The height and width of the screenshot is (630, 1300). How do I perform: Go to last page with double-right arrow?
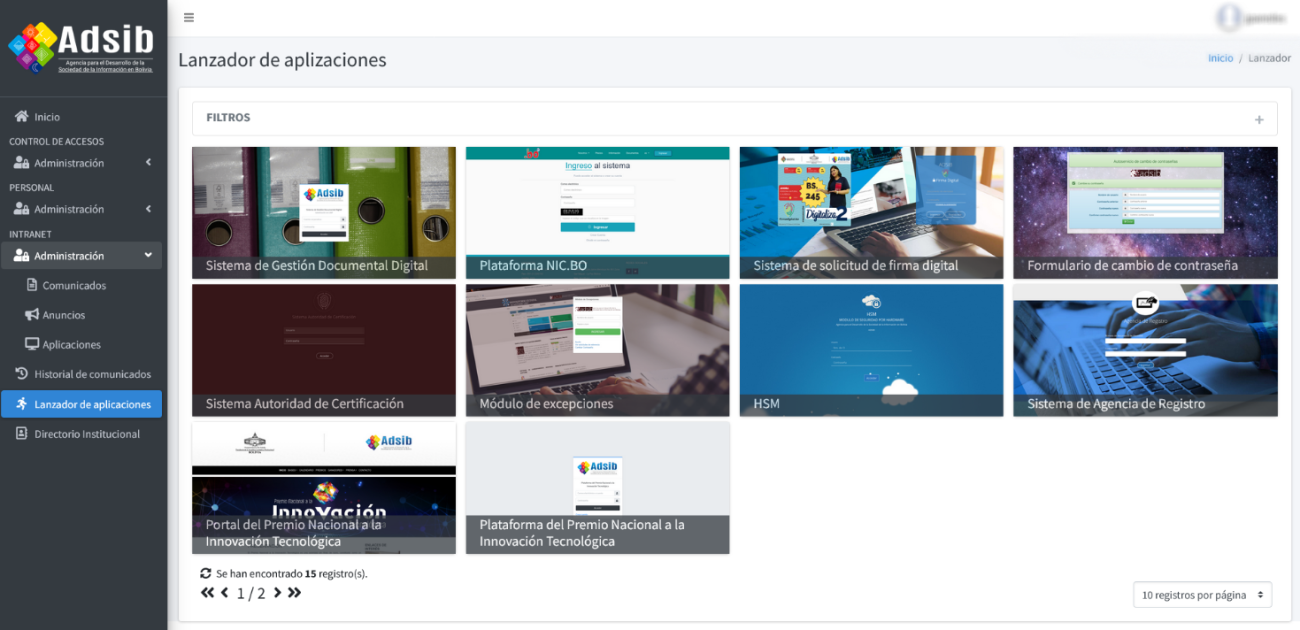[294, 593]
